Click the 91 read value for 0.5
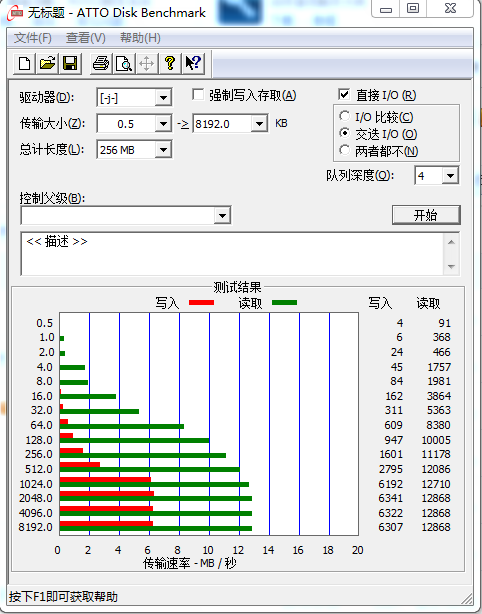482x614 pixels. pos(444,323)
